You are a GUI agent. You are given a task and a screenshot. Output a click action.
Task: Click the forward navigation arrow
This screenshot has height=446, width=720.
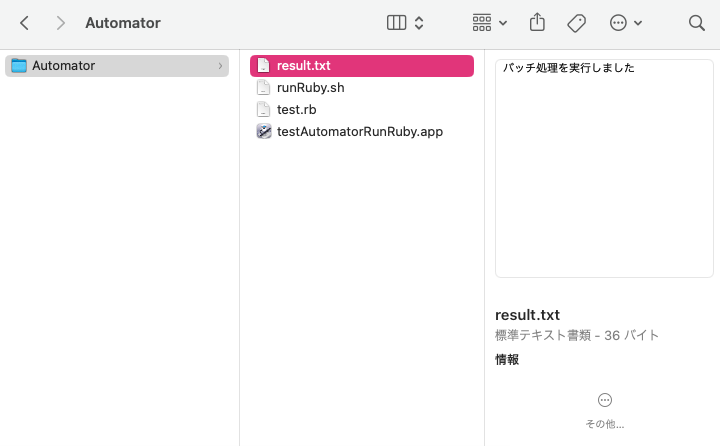[x=61, y=23]
